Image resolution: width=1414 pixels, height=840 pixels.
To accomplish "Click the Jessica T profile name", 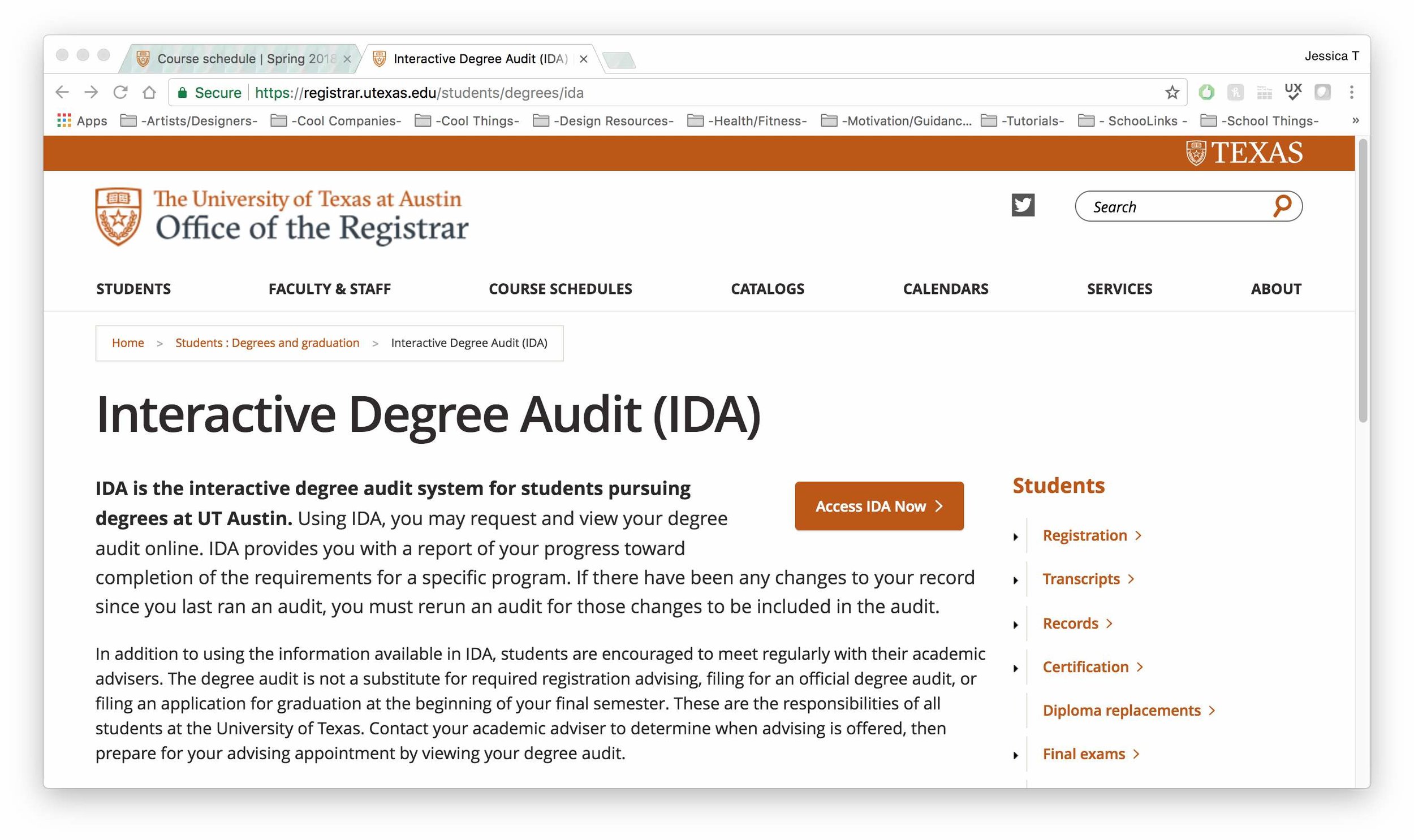I will click(1331, 56).
